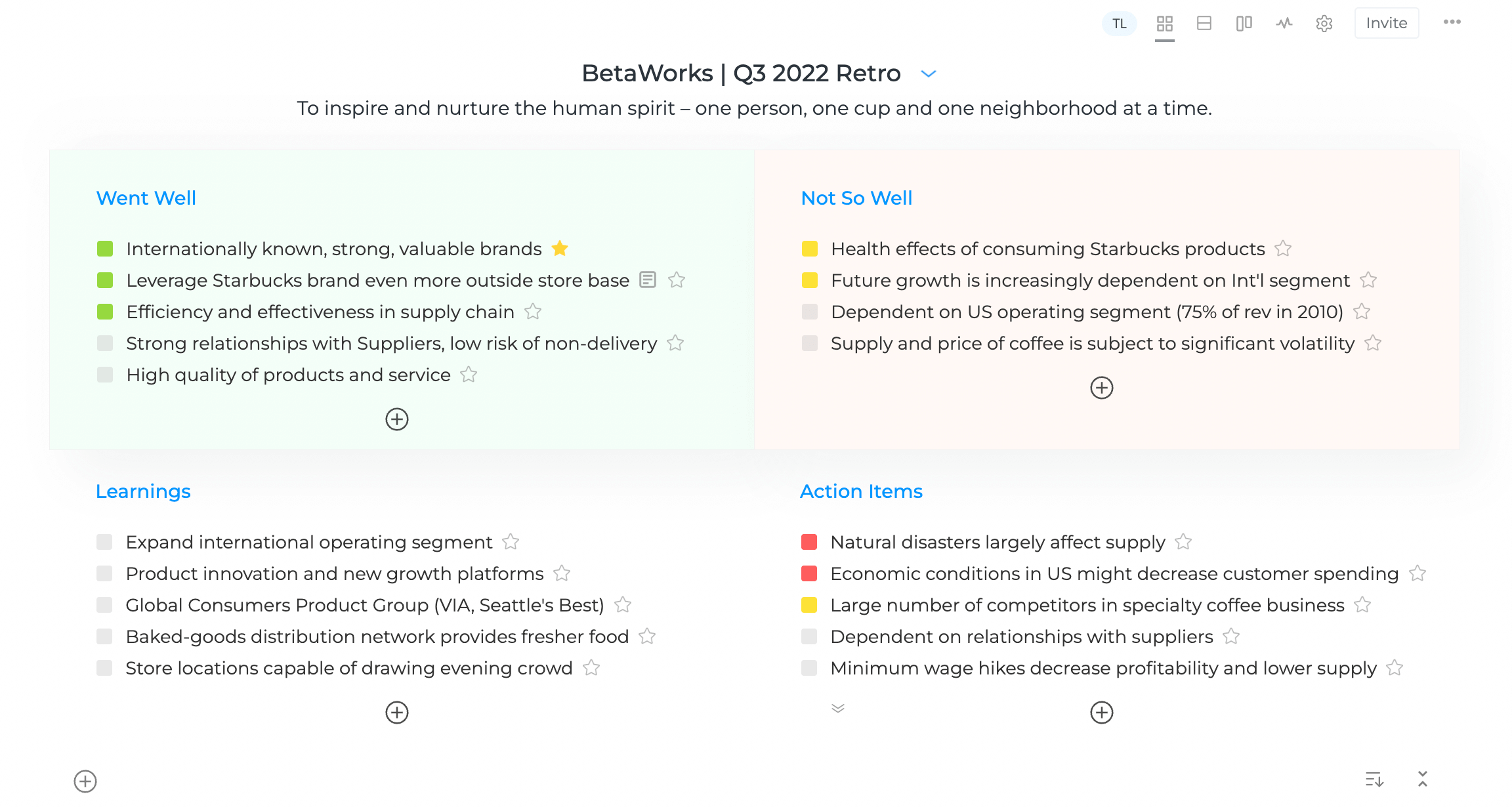
Task: Open the BetaWorks Q3 2022 Retro title dropdown
Action: point(928,73)
